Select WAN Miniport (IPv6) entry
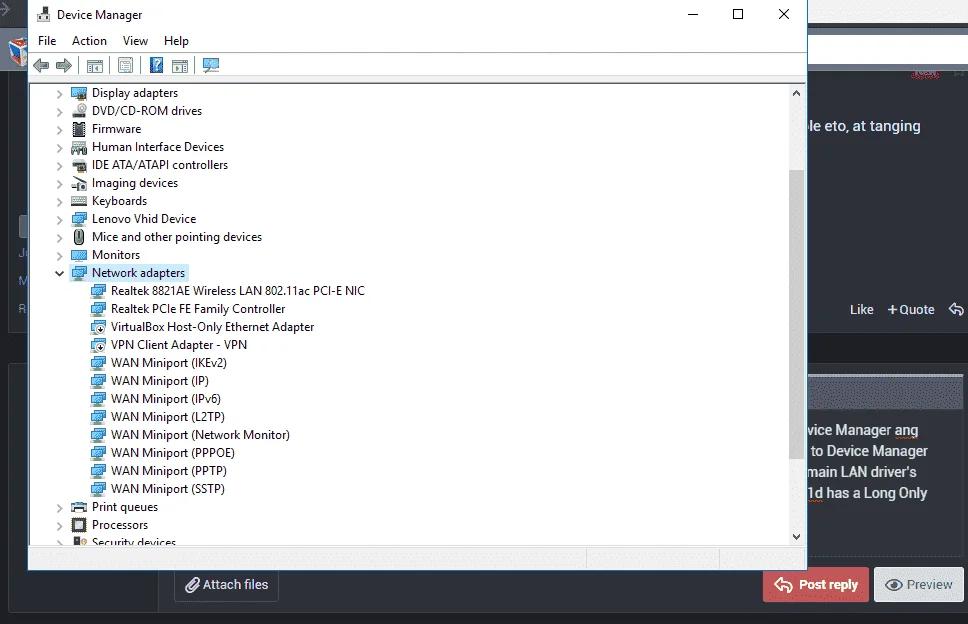Image resolution: width=968 pixels, height=624 pixels. (x=165, y=399)
